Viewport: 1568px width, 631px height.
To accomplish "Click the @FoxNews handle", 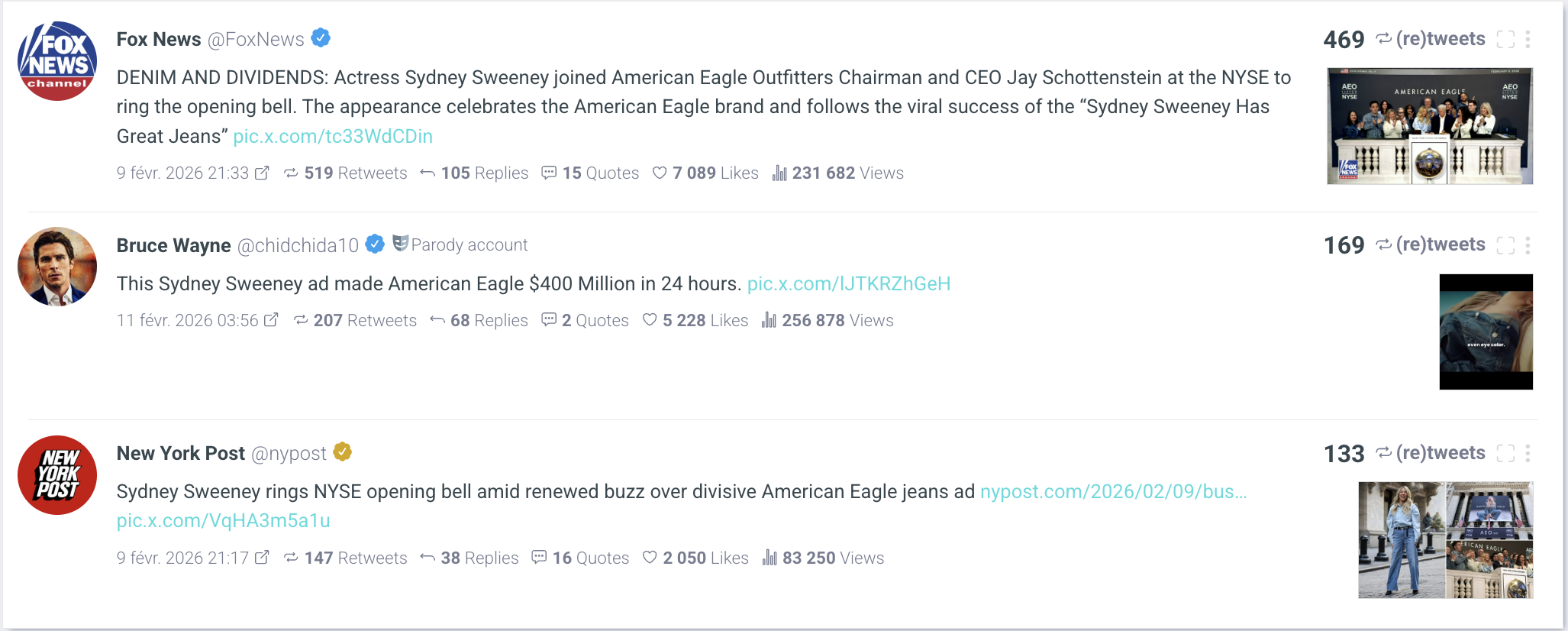I will 256,40.
